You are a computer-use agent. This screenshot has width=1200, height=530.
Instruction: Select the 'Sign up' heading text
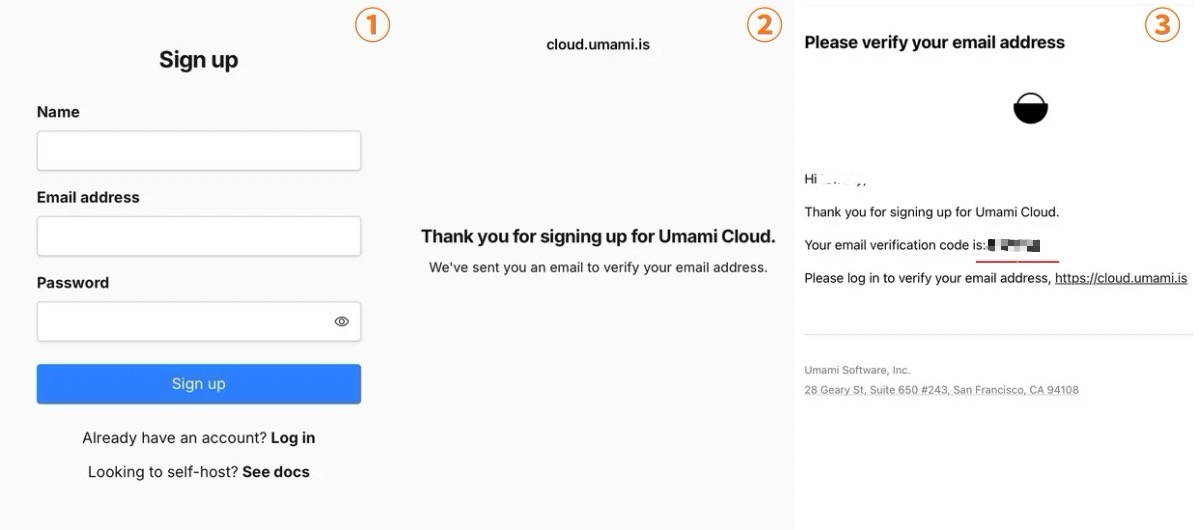tap(199, 60)
